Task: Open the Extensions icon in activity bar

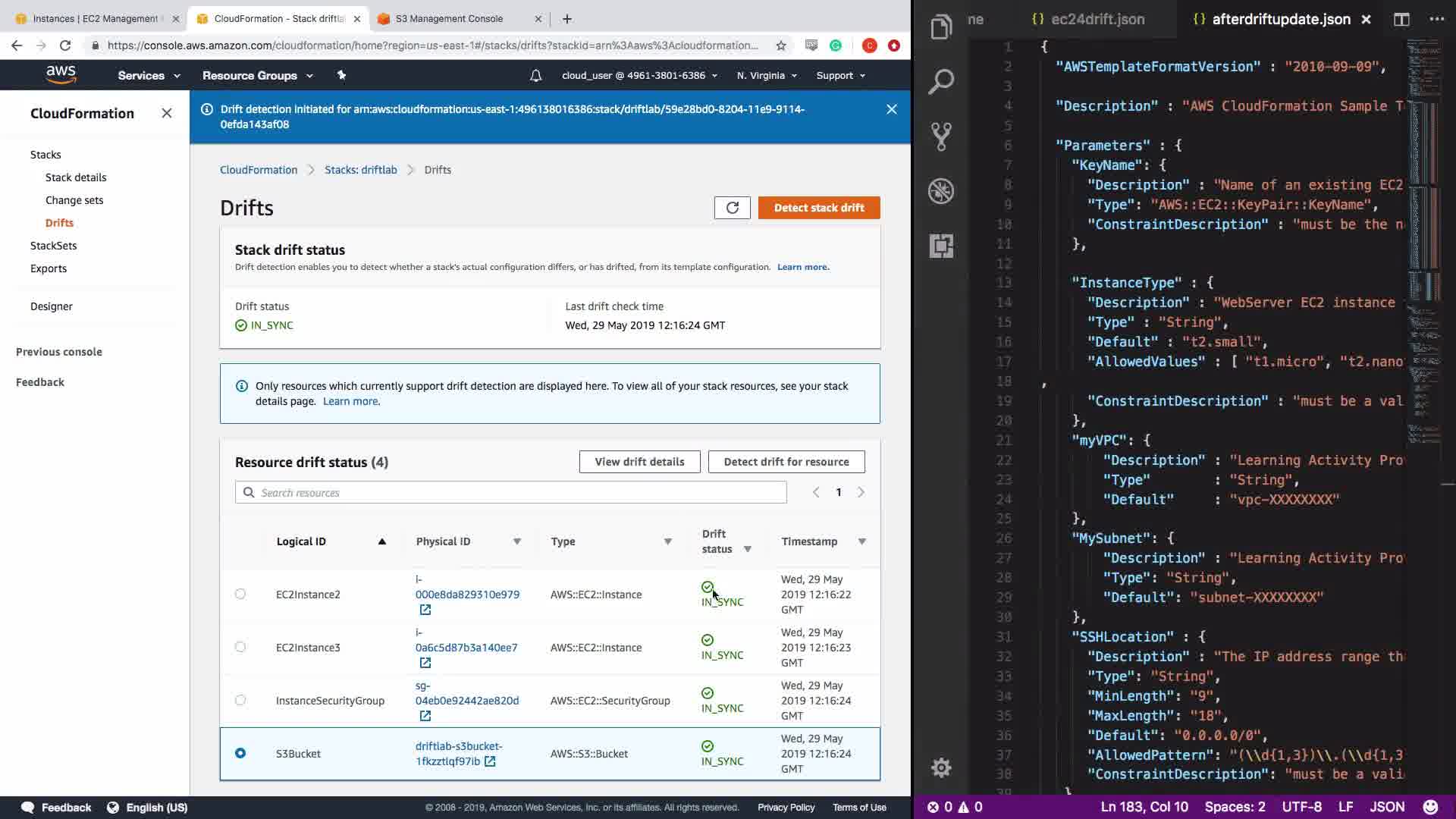Action: click(941, 246)
